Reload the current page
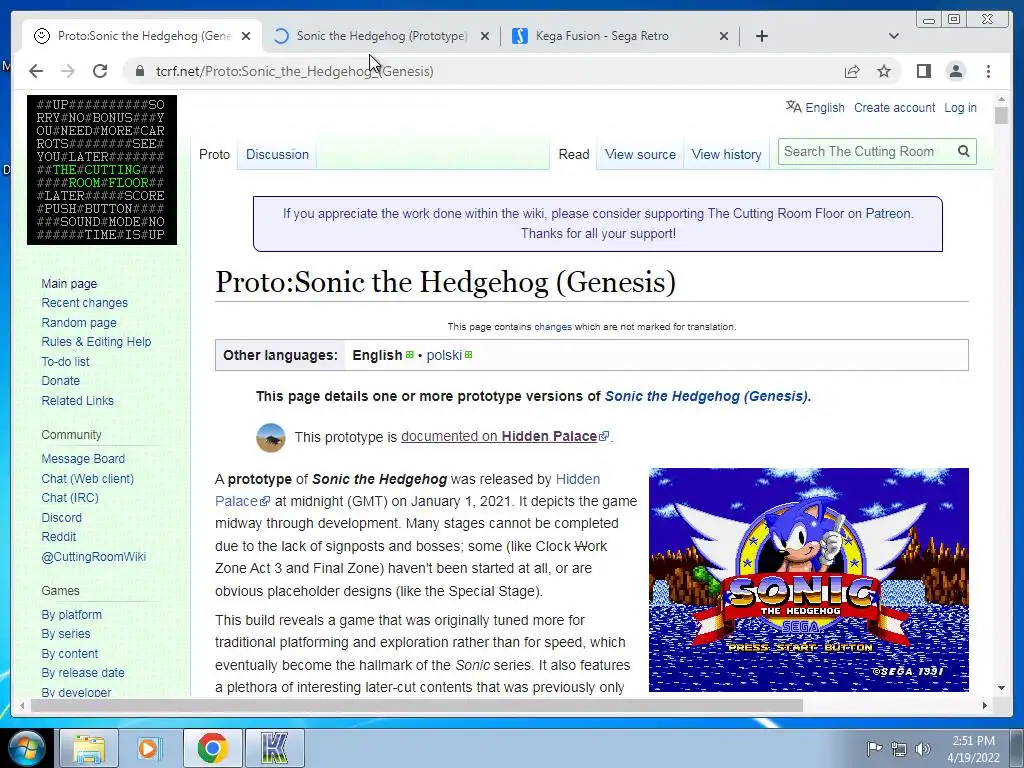The height and width of the screenshot is (768, 1024). coord(100,71)
